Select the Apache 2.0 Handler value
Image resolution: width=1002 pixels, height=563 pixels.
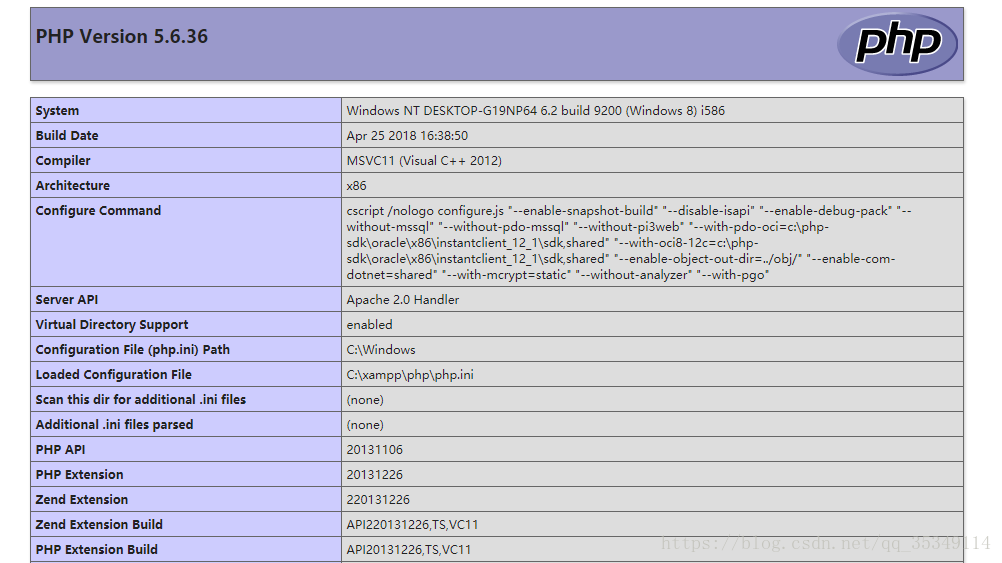(x=403, y=299)
